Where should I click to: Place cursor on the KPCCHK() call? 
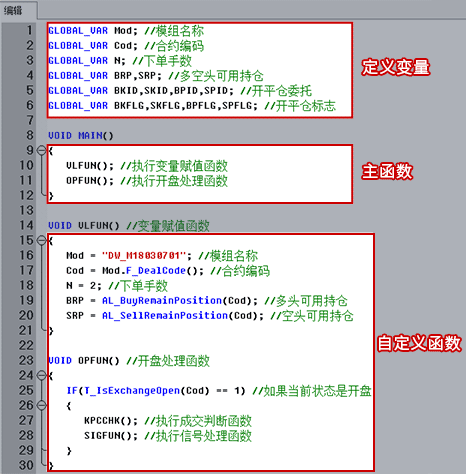click(x=111, y=421)
